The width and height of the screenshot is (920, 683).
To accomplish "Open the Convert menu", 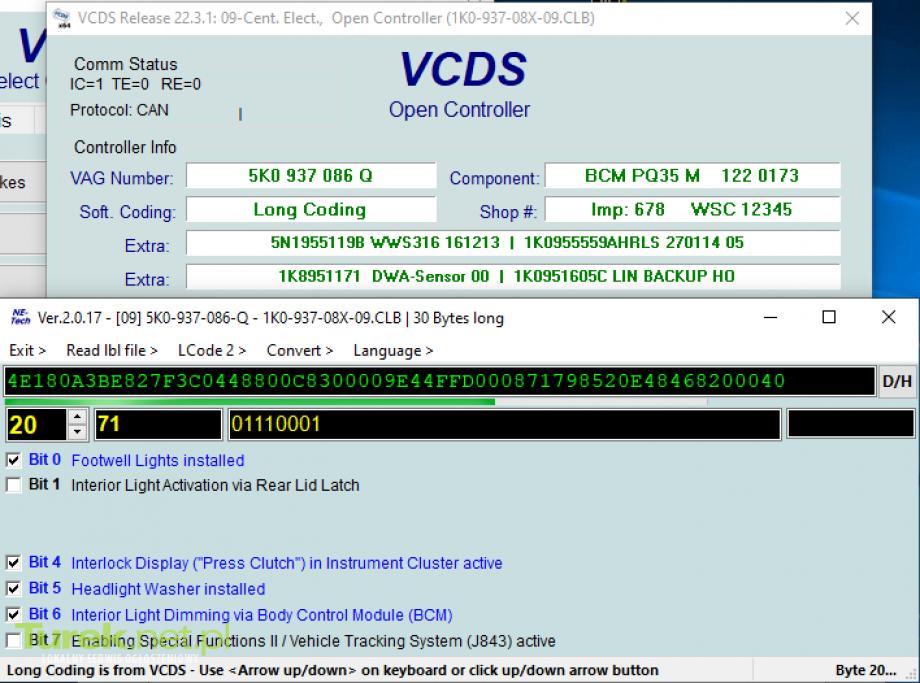I will 299,351.
